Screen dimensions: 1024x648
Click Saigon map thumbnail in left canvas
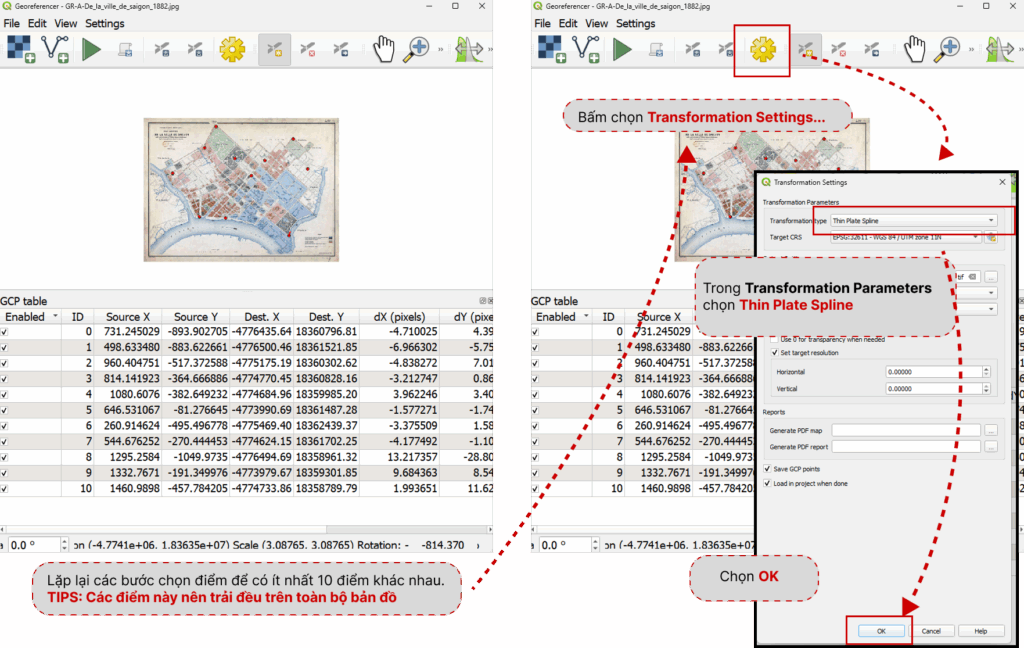[241, 189]
